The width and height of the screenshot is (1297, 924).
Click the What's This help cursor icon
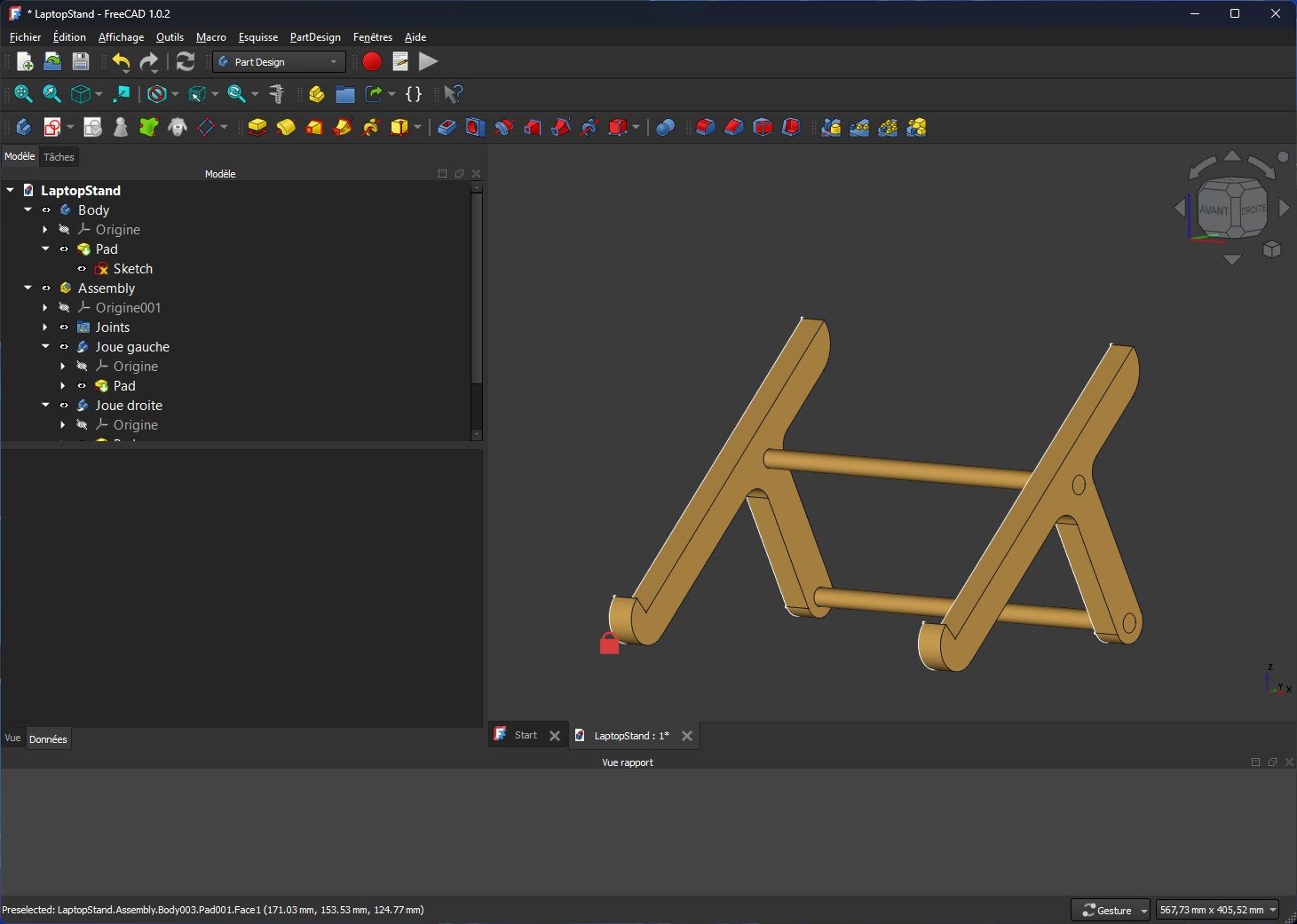click(453, 94)
